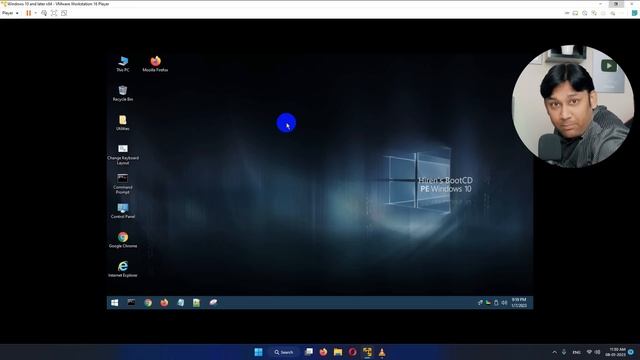The height and width of the screenshot is (360, 640).
Task: Open Wi-Fi quick settings on host tray
Action: (589, 352)
